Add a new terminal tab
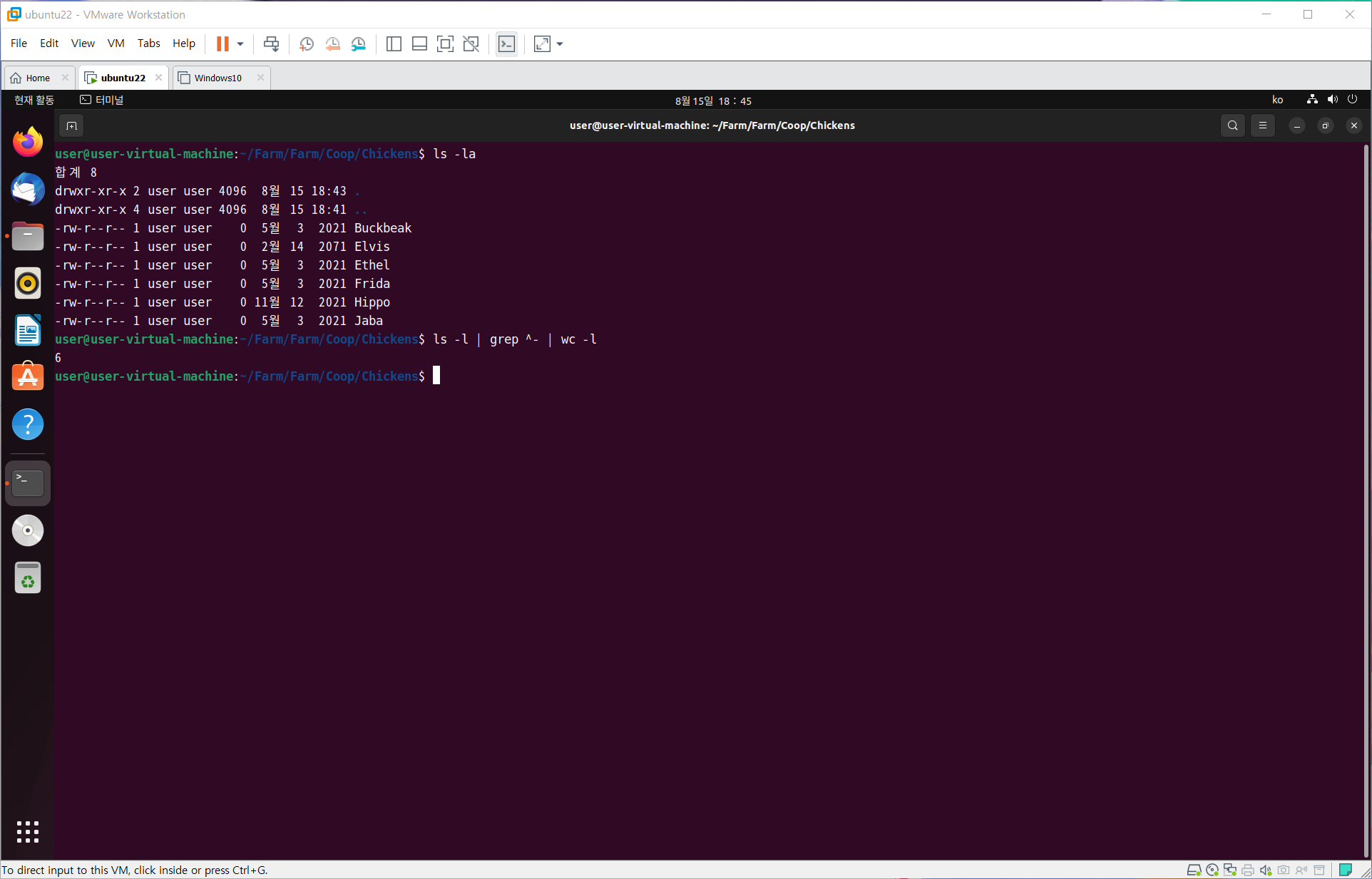The height and width of the screenshot is (879, 1372). coord(71,125)
